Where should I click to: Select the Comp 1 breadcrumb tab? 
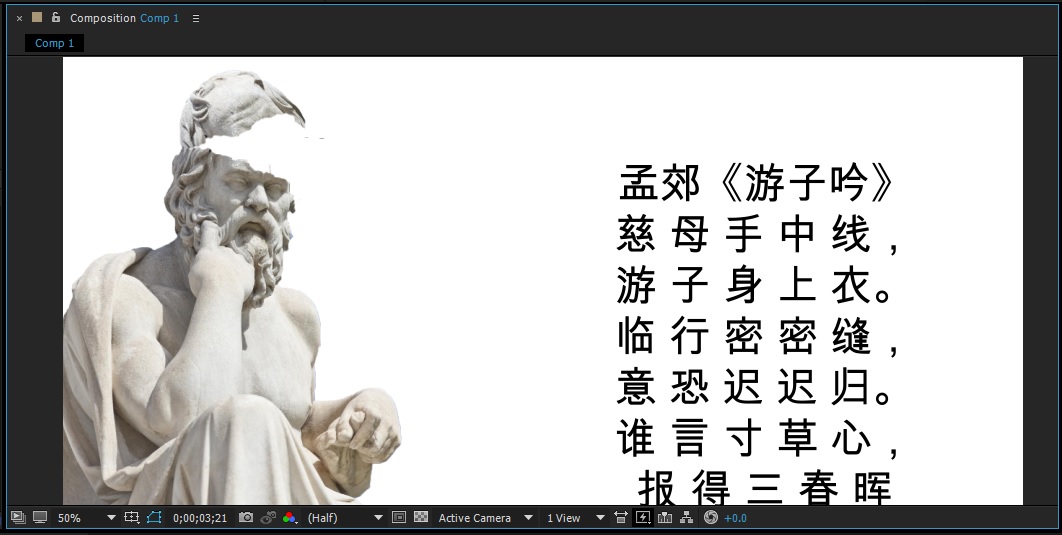coord(54,43)
